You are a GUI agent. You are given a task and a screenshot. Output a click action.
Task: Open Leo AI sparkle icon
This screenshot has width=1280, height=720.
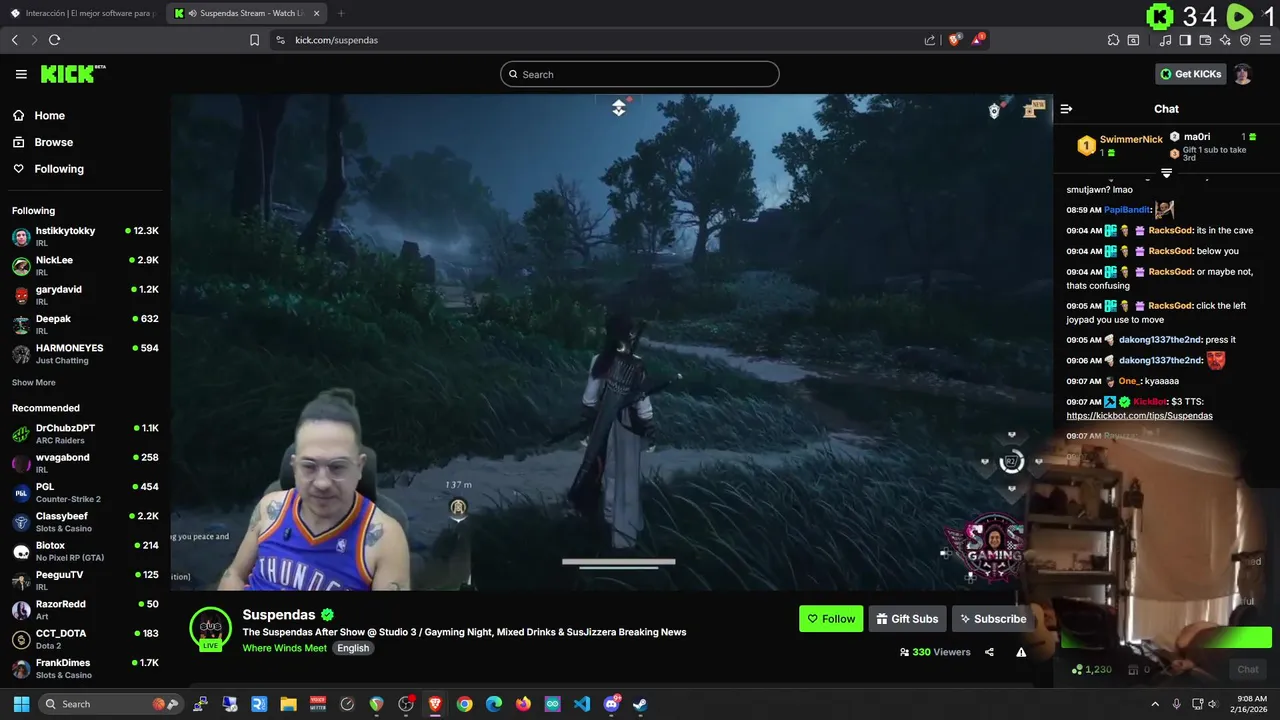pos(1225,40)
